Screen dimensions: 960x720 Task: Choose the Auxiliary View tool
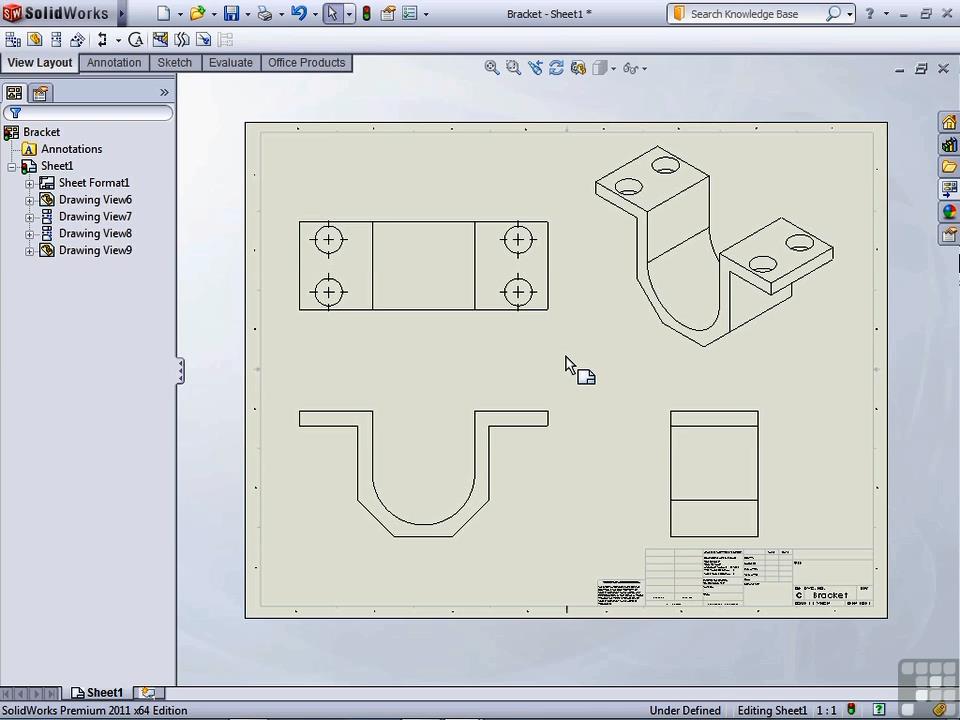click(x=77, y=40)
